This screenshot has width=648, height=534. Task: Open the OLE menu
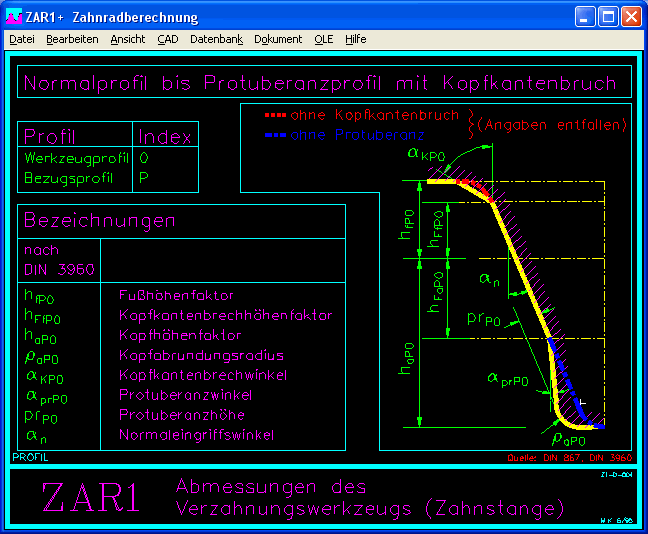[x=323, y=39]
